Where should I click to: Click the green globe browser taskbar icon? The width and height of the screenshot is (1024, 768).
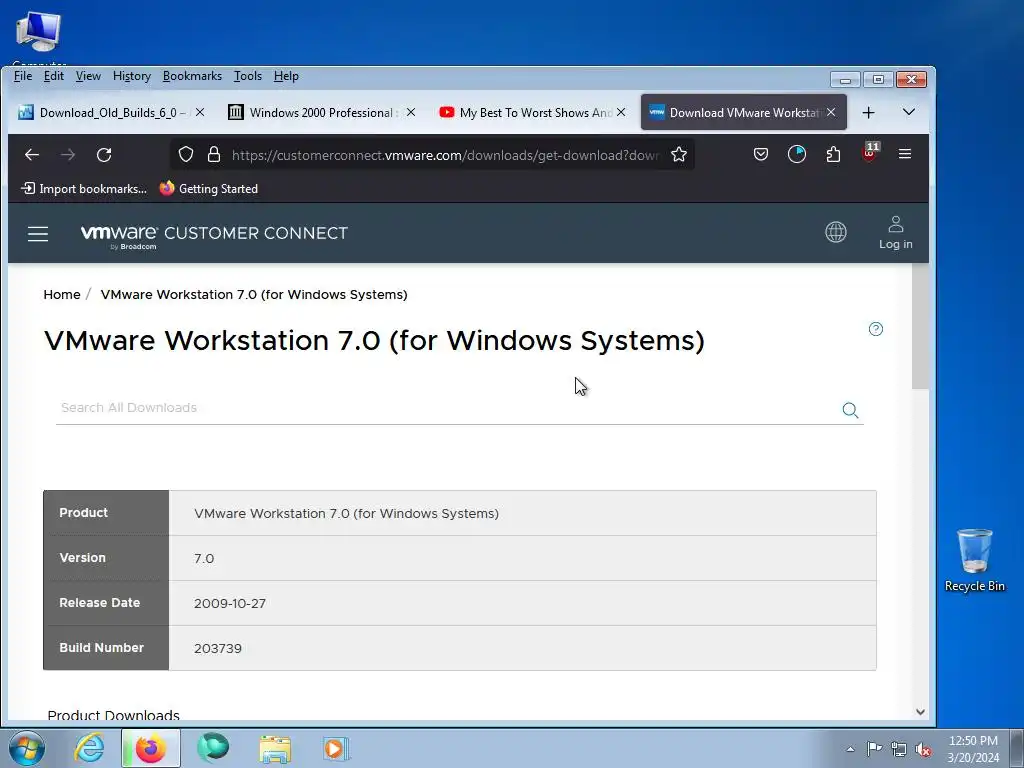pyautogui.click(x=213, y=748)
